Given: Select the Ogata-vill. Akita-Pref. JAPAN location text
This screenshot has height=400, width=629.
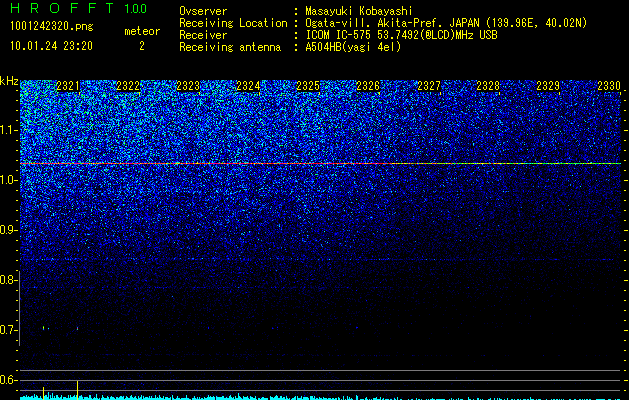Looking at the screenshot, I should (446, 23).
